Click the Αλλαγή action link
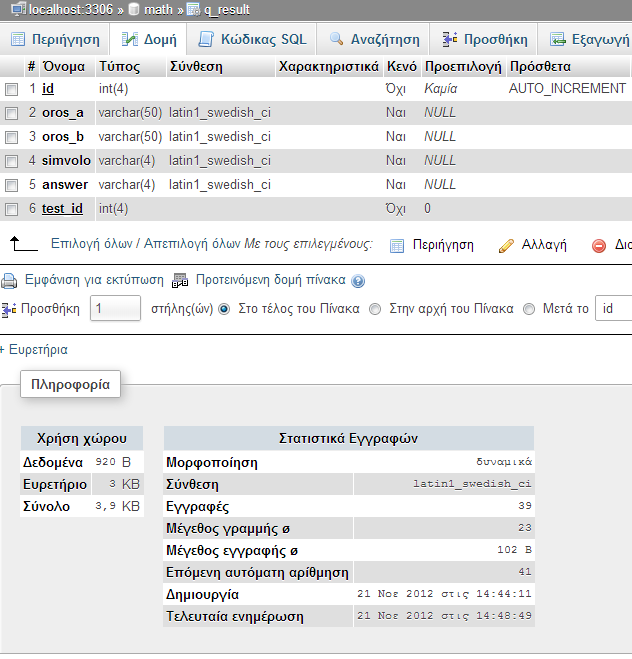Screen dimensions: 632x659 point(544,245)
